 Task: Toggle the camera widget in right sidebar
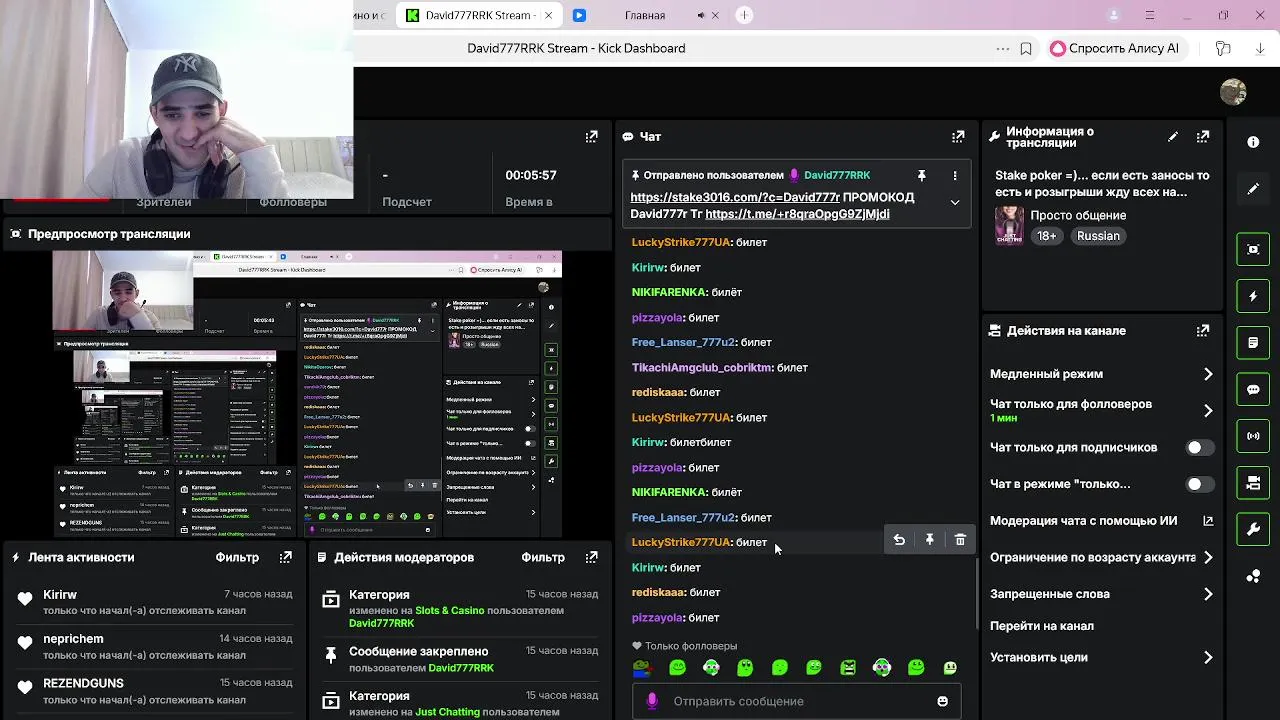tap(1253, 483)
